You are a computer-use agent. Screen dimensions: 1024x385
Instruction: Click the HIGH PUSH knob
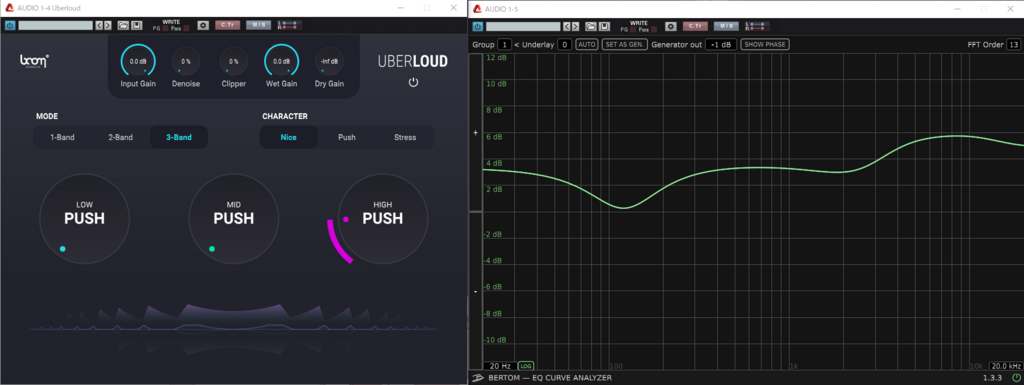(383, 219)
